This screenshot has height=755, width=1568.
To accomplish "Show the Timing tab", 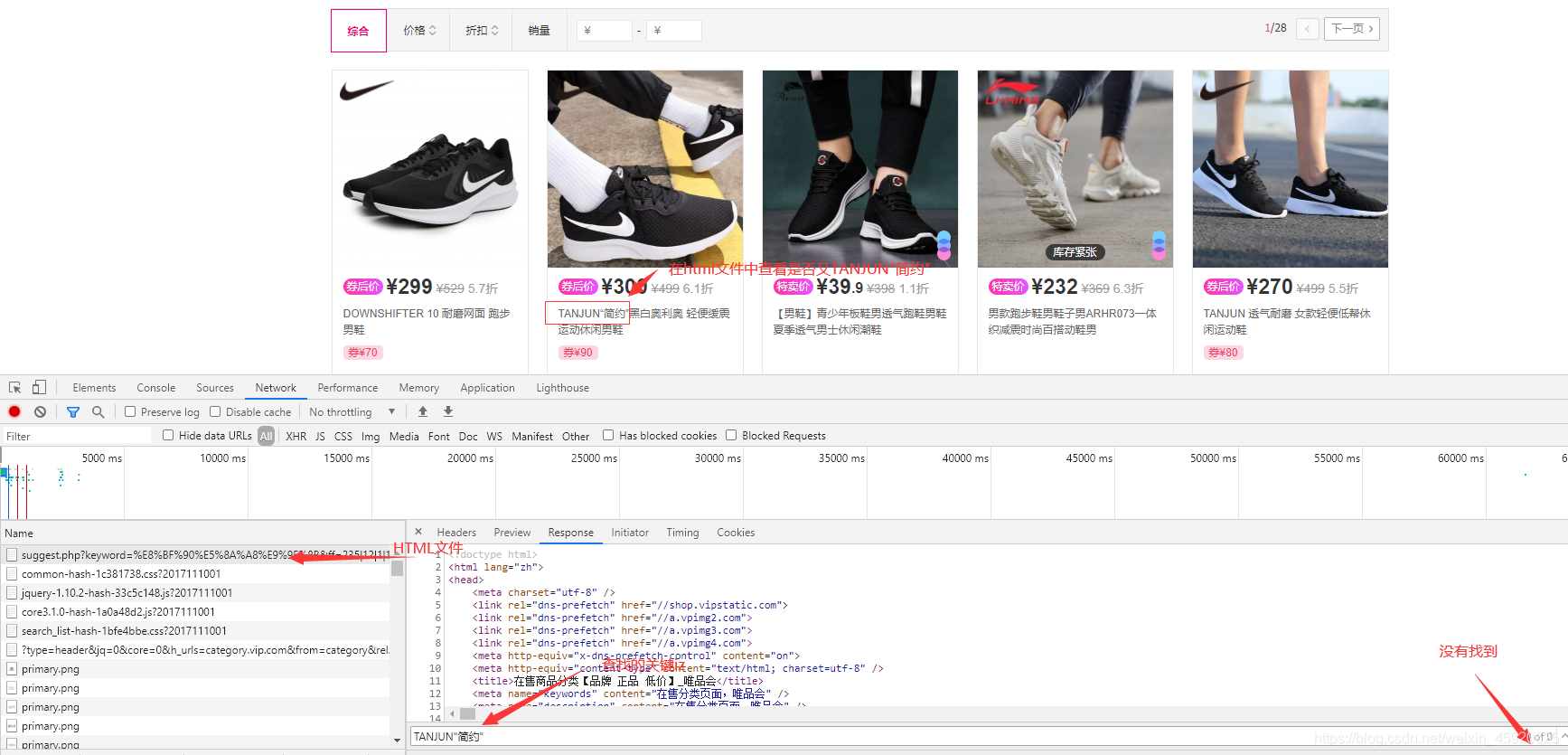I will click(x=682, y=533).
